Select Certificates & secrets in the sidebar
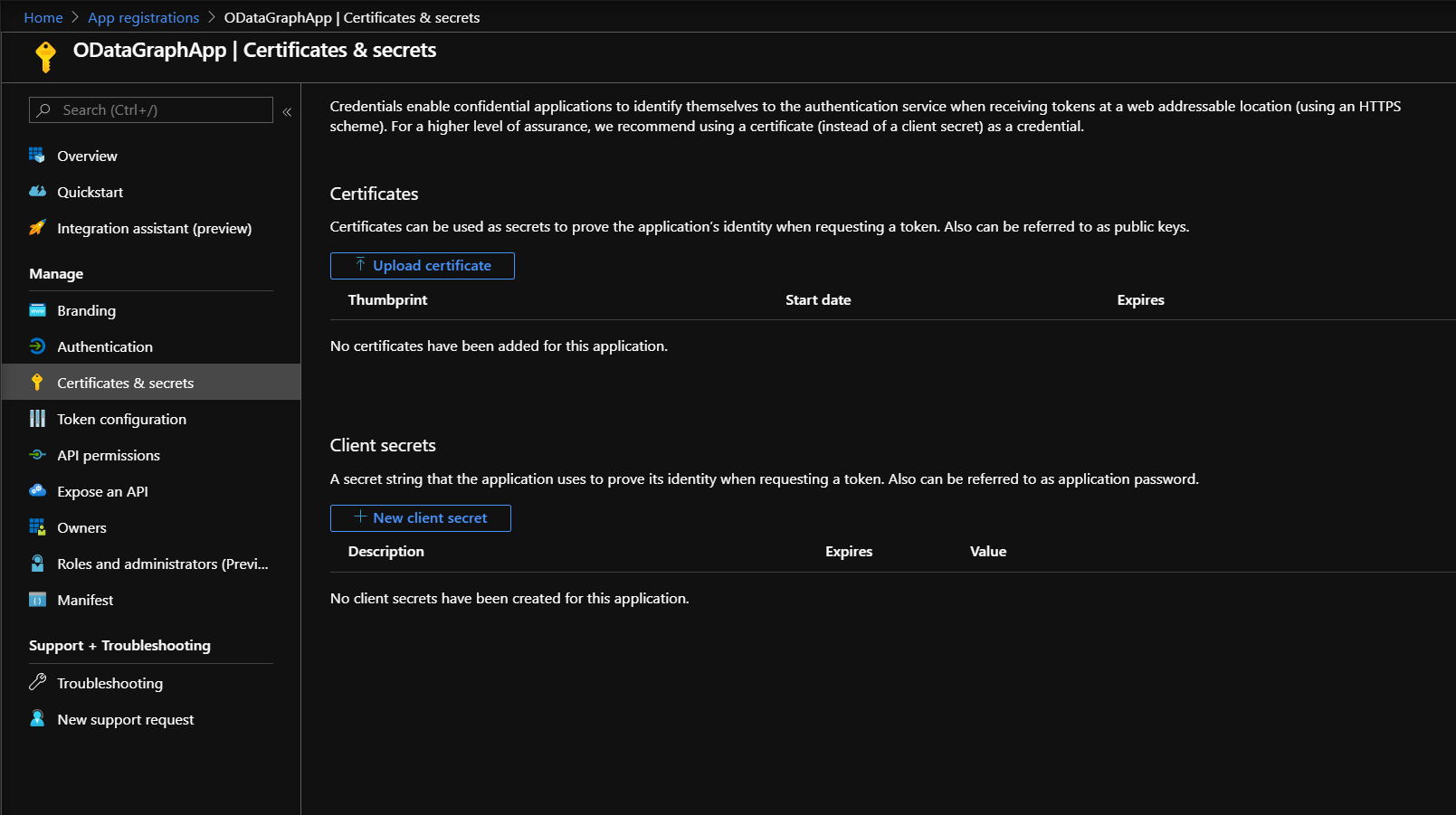This screenshot has height=815, width=1456. point(151,383)
